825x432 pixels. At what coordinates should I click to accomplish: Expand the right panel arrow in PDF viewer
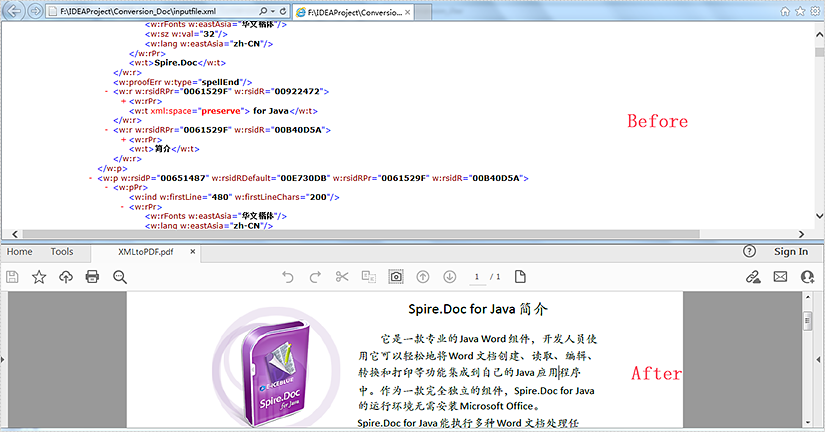[x=818, y=360]
